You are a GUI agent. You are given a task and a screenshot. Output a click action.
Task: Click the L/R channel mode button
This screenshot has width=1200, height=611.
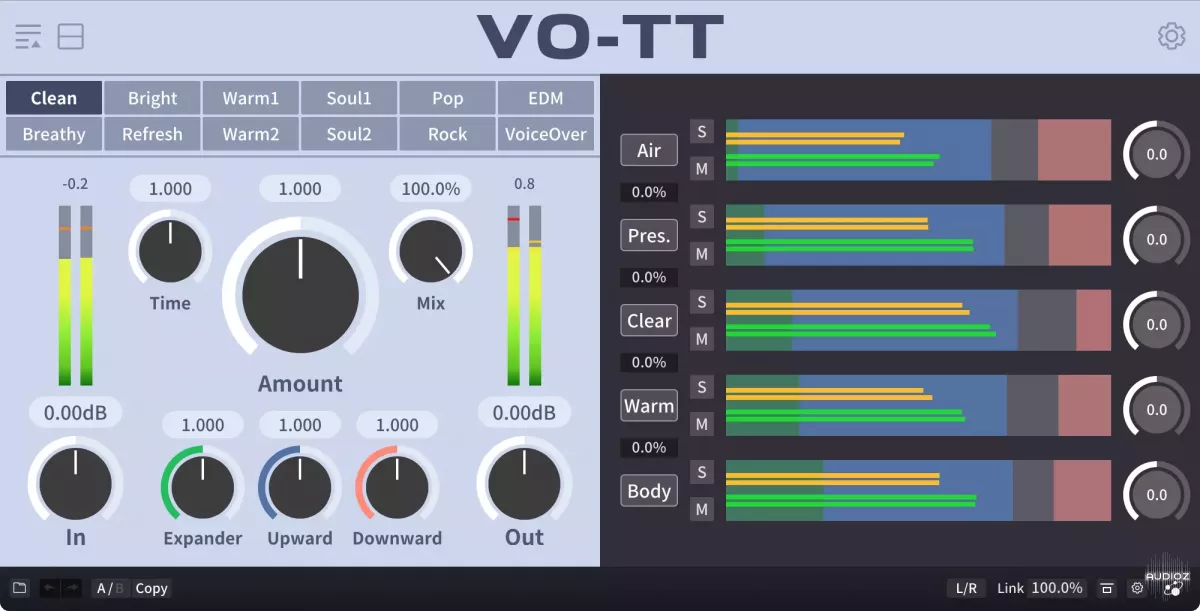tap(966, 588)
